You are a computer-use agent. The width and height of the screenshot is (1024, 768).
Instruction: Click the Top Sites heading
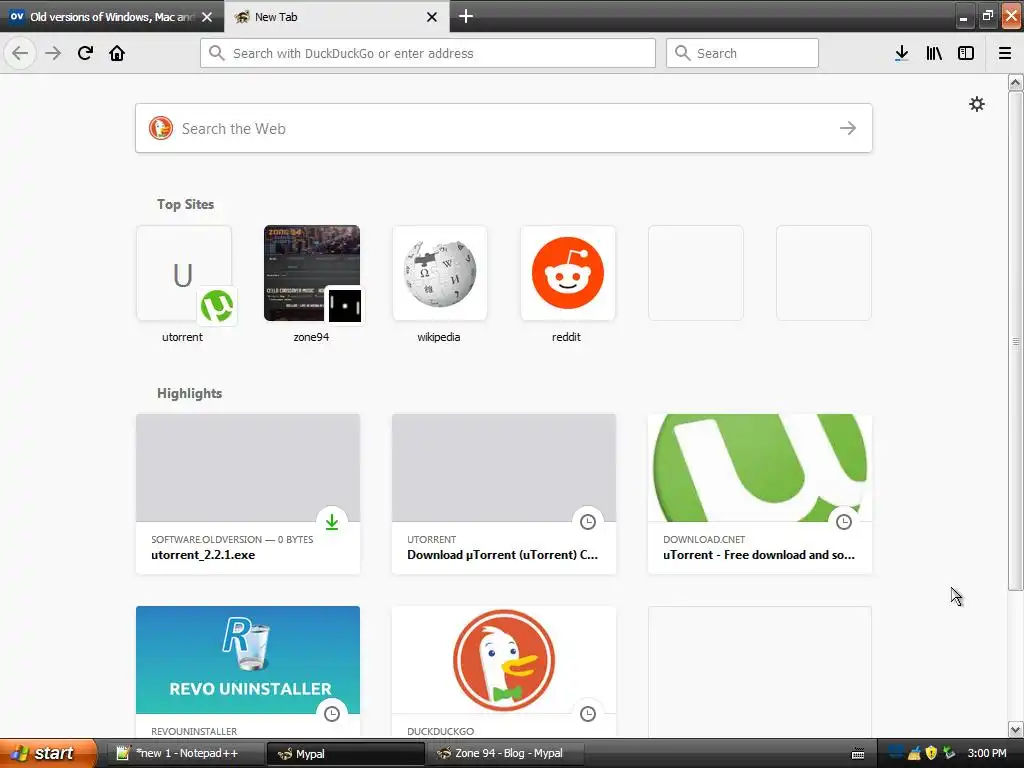185,204
